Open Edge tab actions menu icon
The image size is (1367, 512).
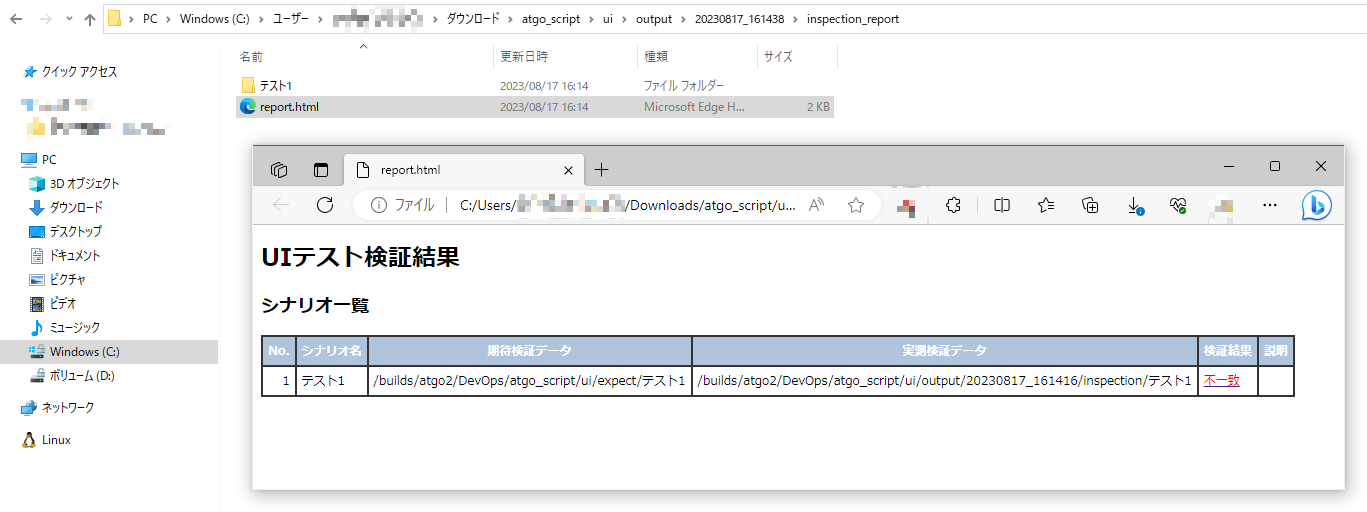tap(321, 170)
